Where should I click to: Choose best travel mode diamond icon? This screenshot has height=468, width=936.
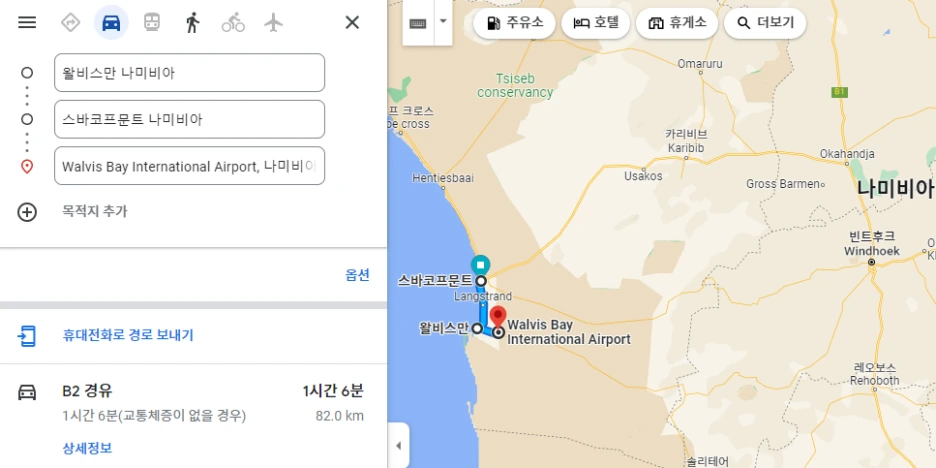coord(70,23)
